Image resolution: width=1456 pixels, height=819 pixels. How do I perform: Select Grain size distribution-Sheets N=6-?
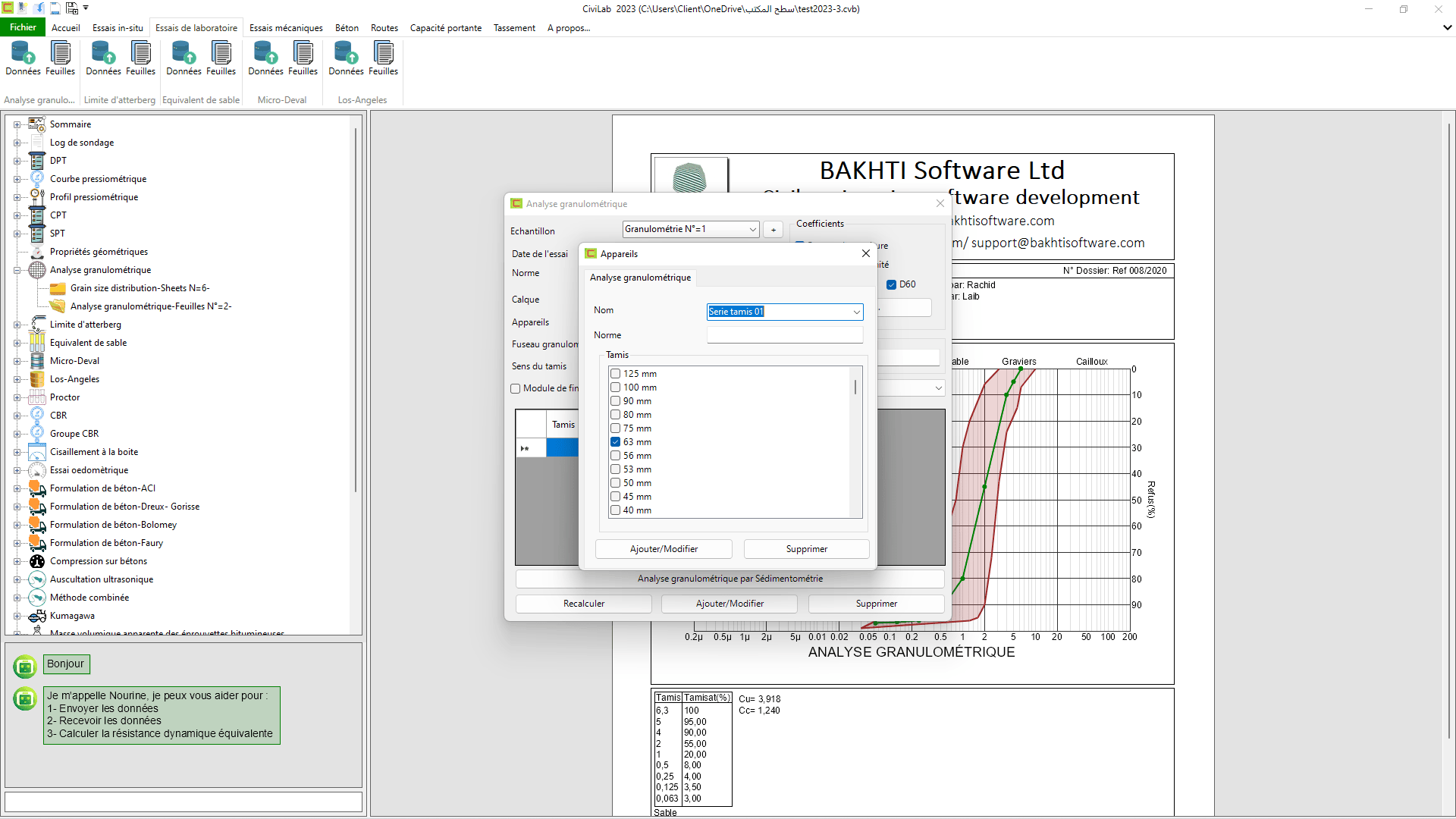[x=140, y=288]
